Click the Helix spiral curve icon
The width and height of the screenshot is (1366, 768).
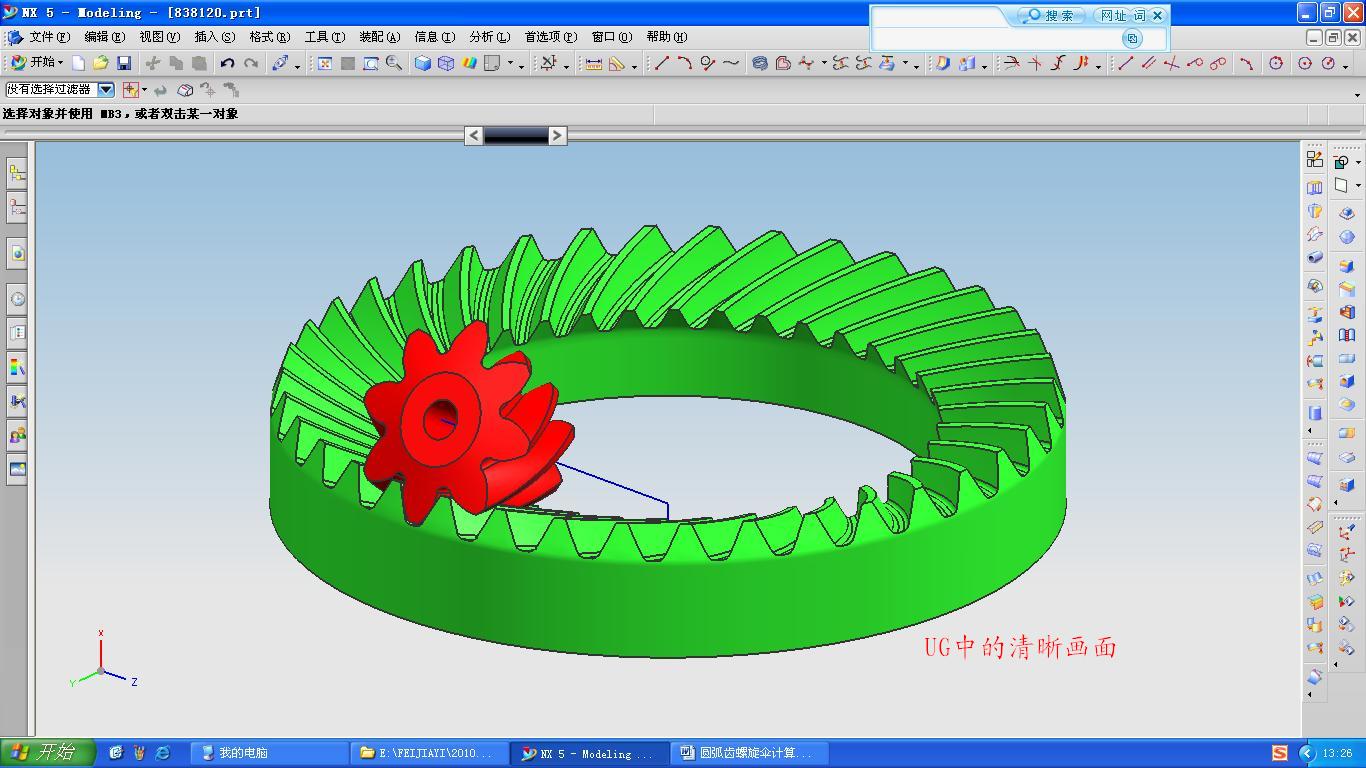pos(760,63)
